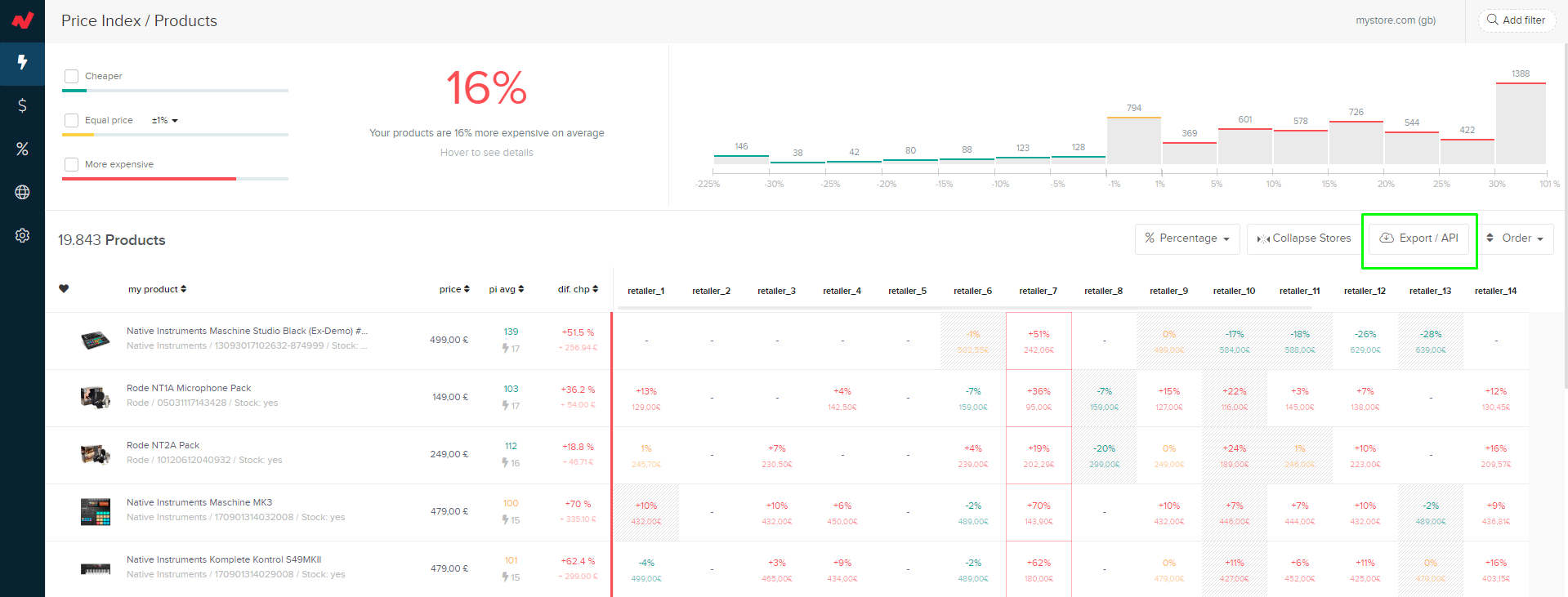Click the histogram bar labeled 794

pos(1134,140)
